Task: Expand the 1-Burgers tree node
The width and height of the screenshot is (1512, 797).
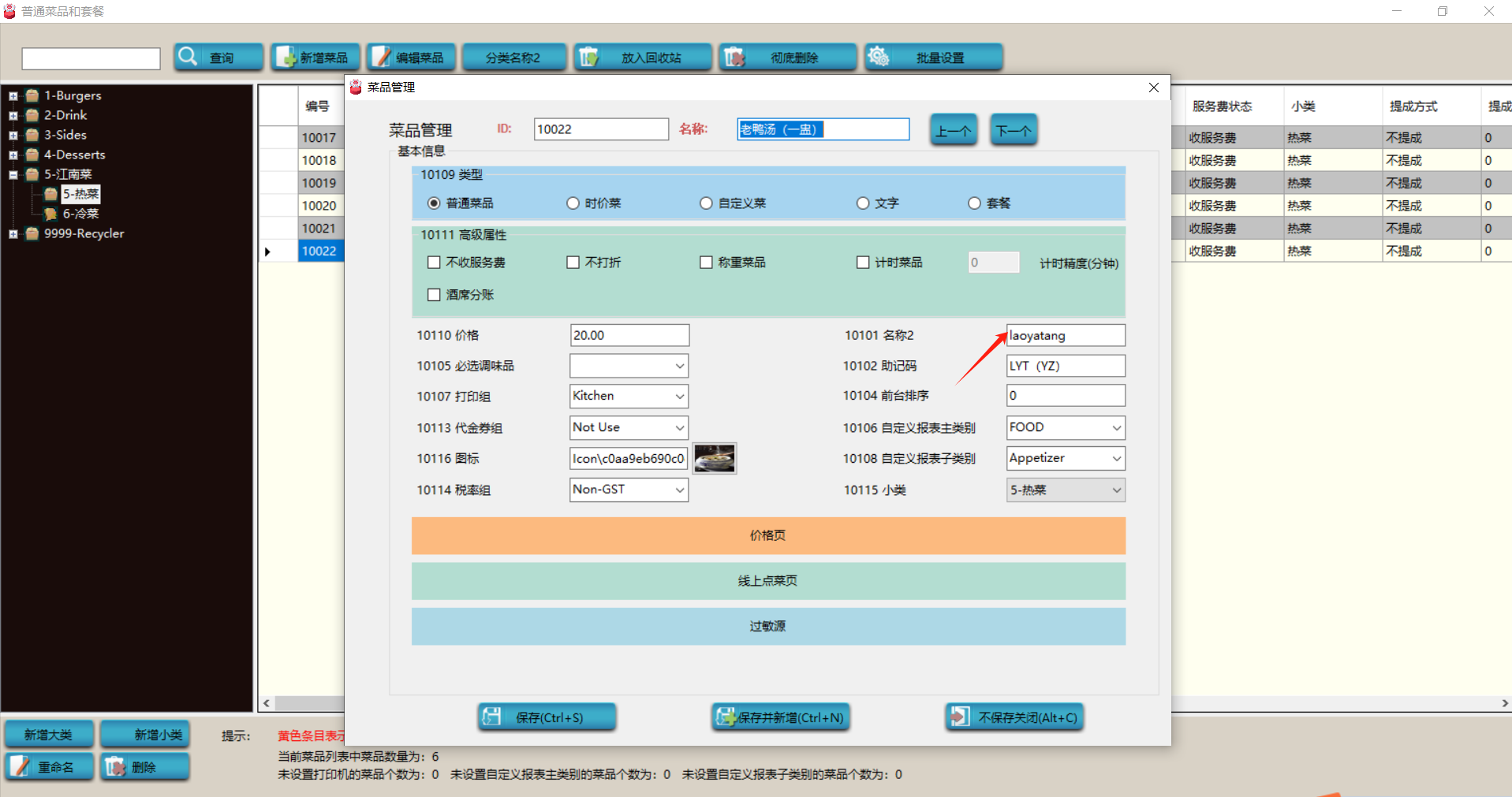Action: click(x=13, y=96)
